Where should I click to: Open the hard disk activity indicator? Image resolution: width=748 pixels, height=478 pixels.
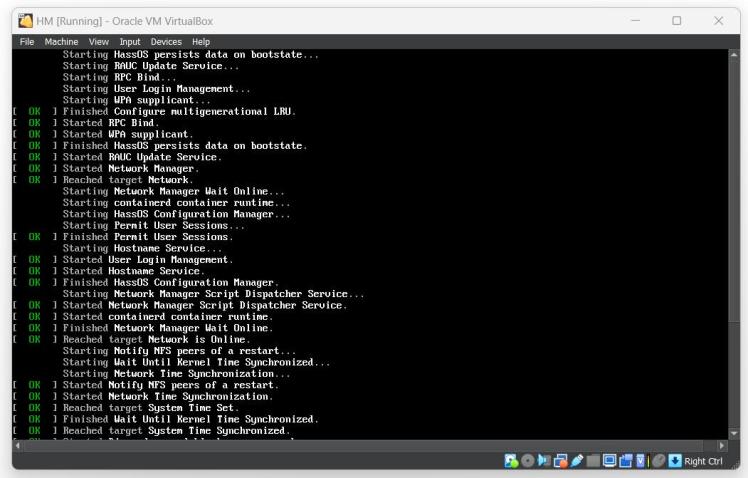[511, 461]
